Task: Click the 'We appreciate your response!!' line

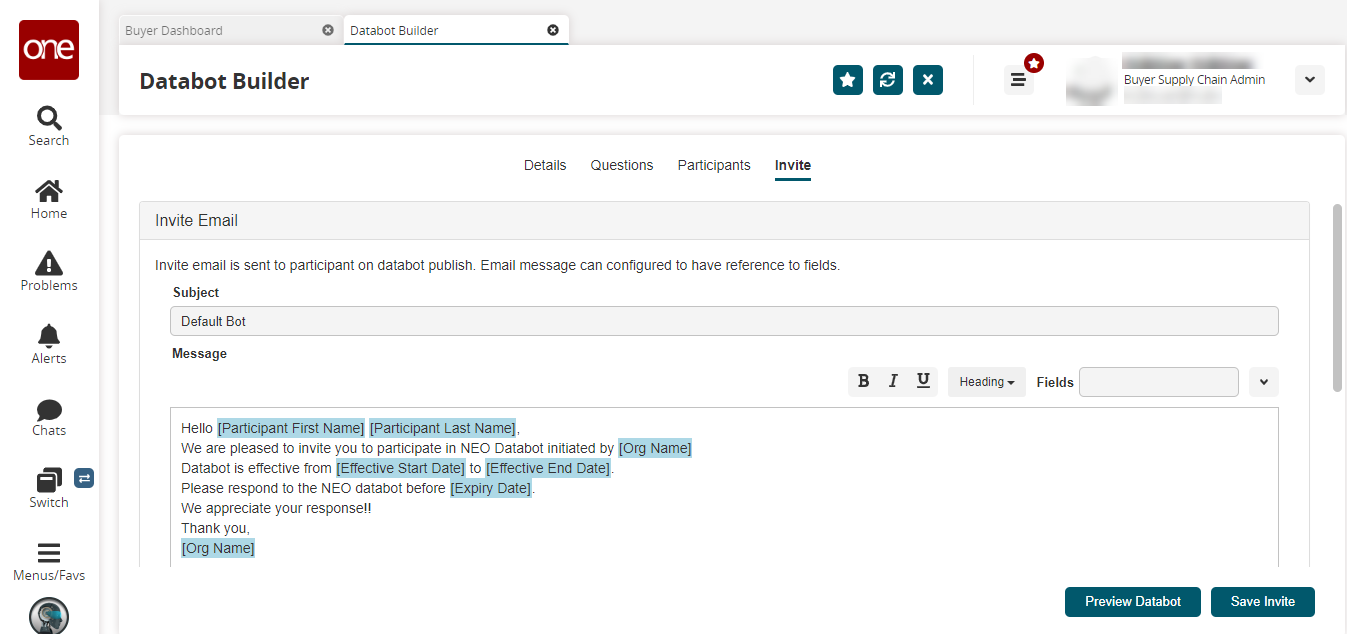Action: pos(276,508)
